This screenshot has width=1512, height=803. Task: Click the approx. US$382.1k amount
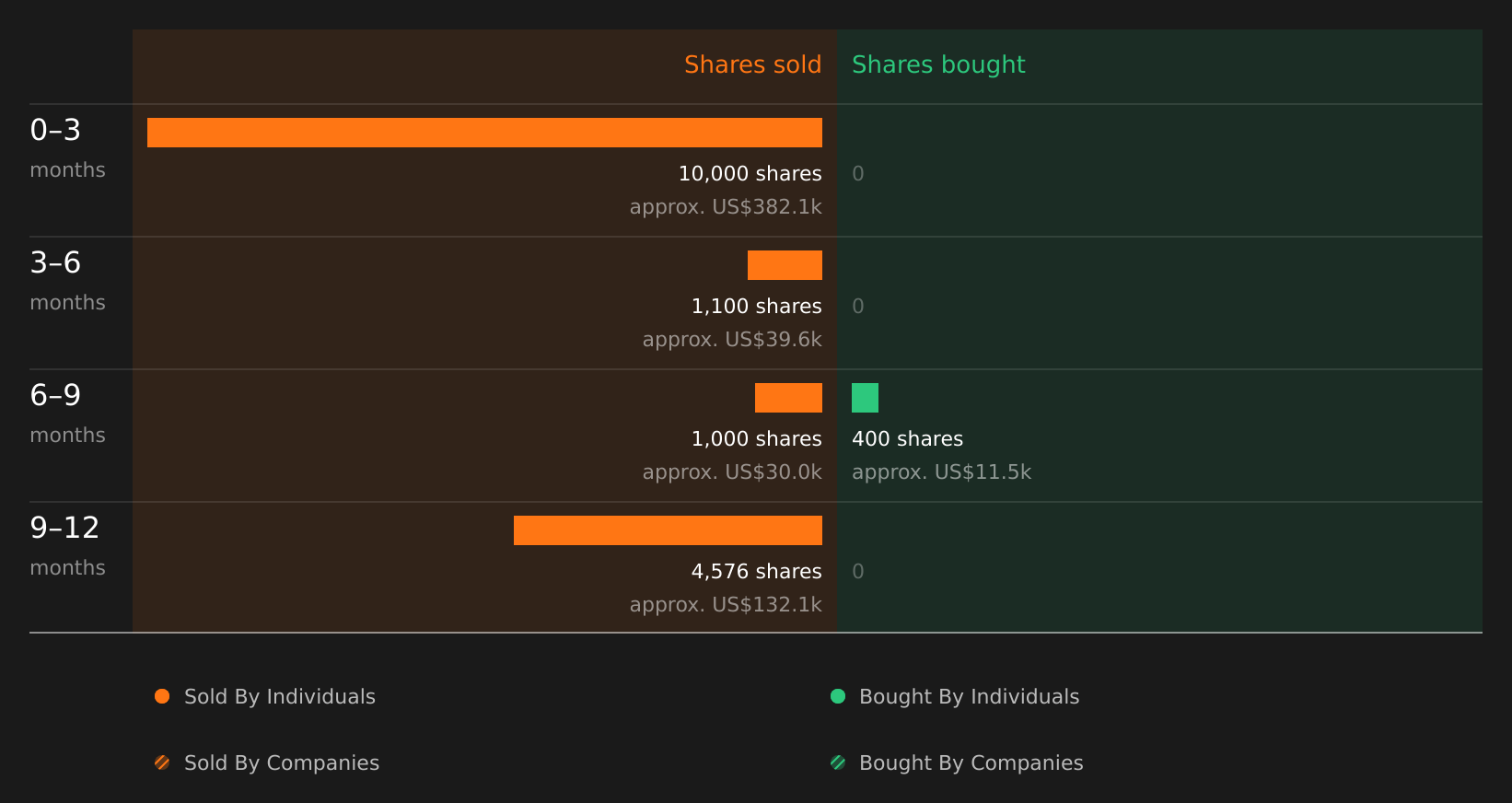pos(726,207)
